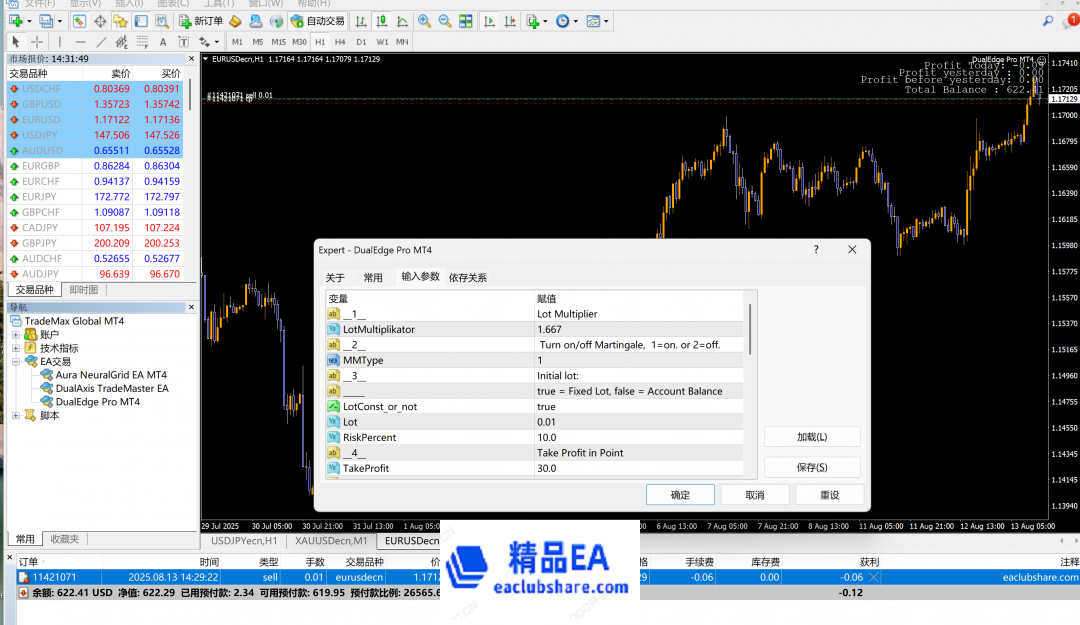Switch timeframe to H4
The image size is (1080, 625).
tap(340, 42)
